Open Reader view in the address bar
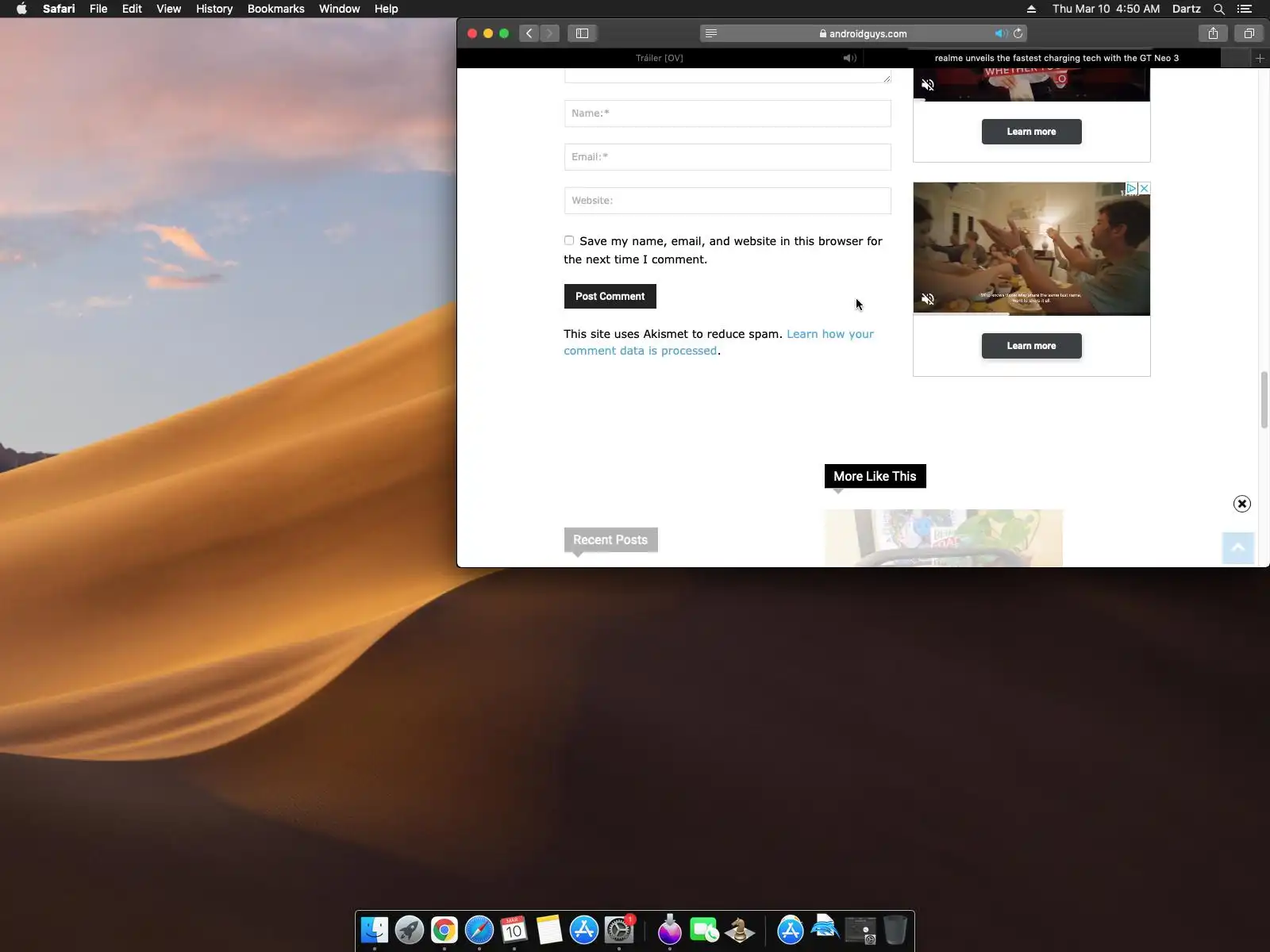Screen dimensions: 1270x952 711,33
